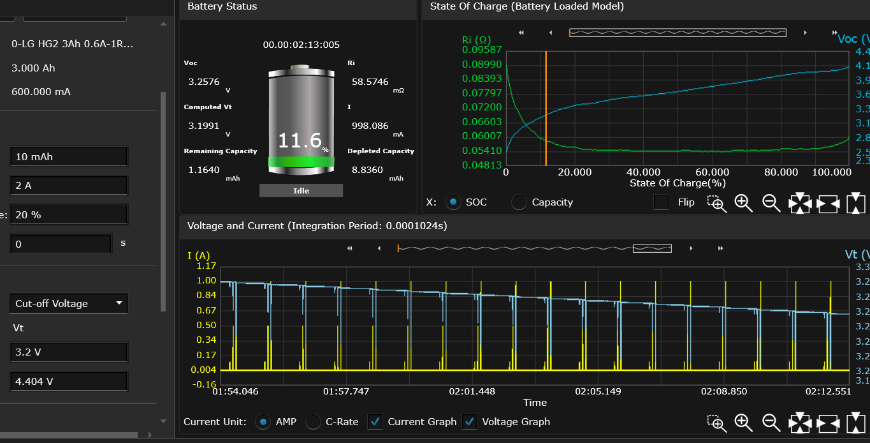Enable the Flip checkbox
This screenshot has width=870, height=443.
pos(661,202)
